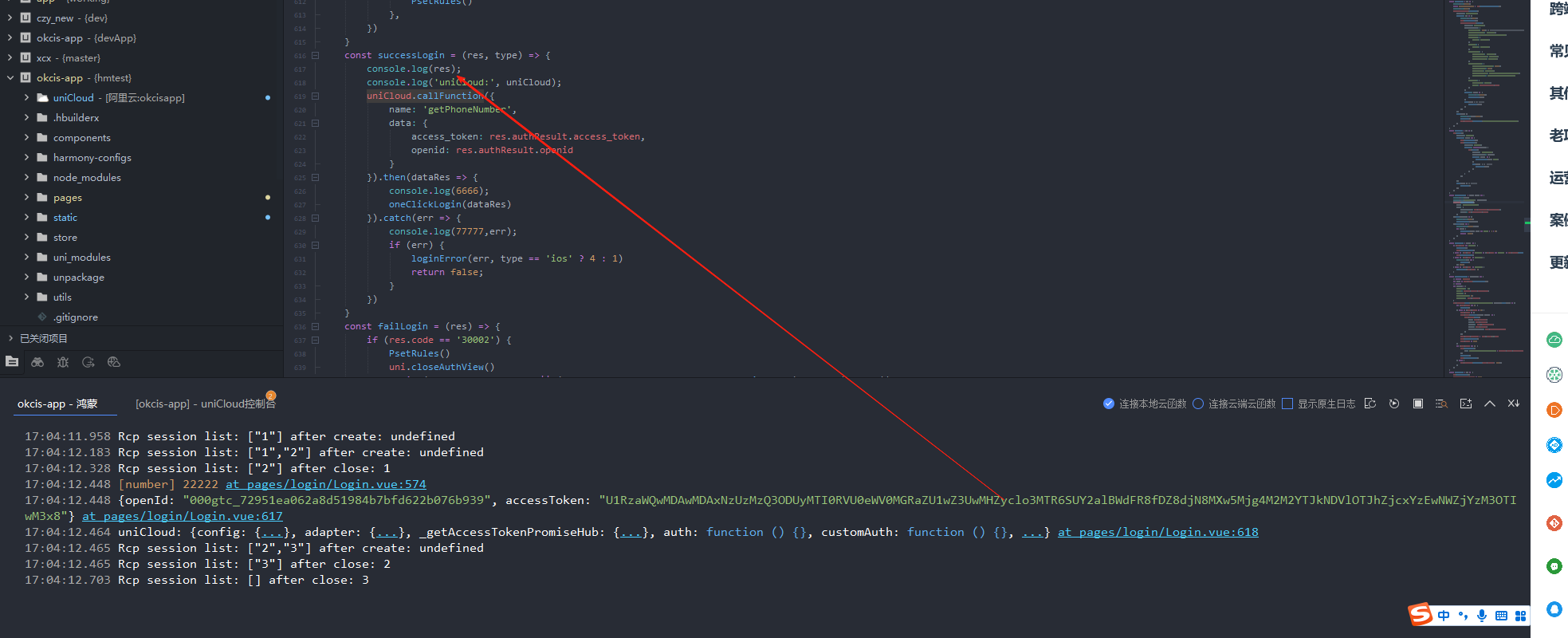Switch to the uniCloud控制台 console tab
Image resolution: width=1568 pixels, height=638 pixels.
tap(206, 404)
